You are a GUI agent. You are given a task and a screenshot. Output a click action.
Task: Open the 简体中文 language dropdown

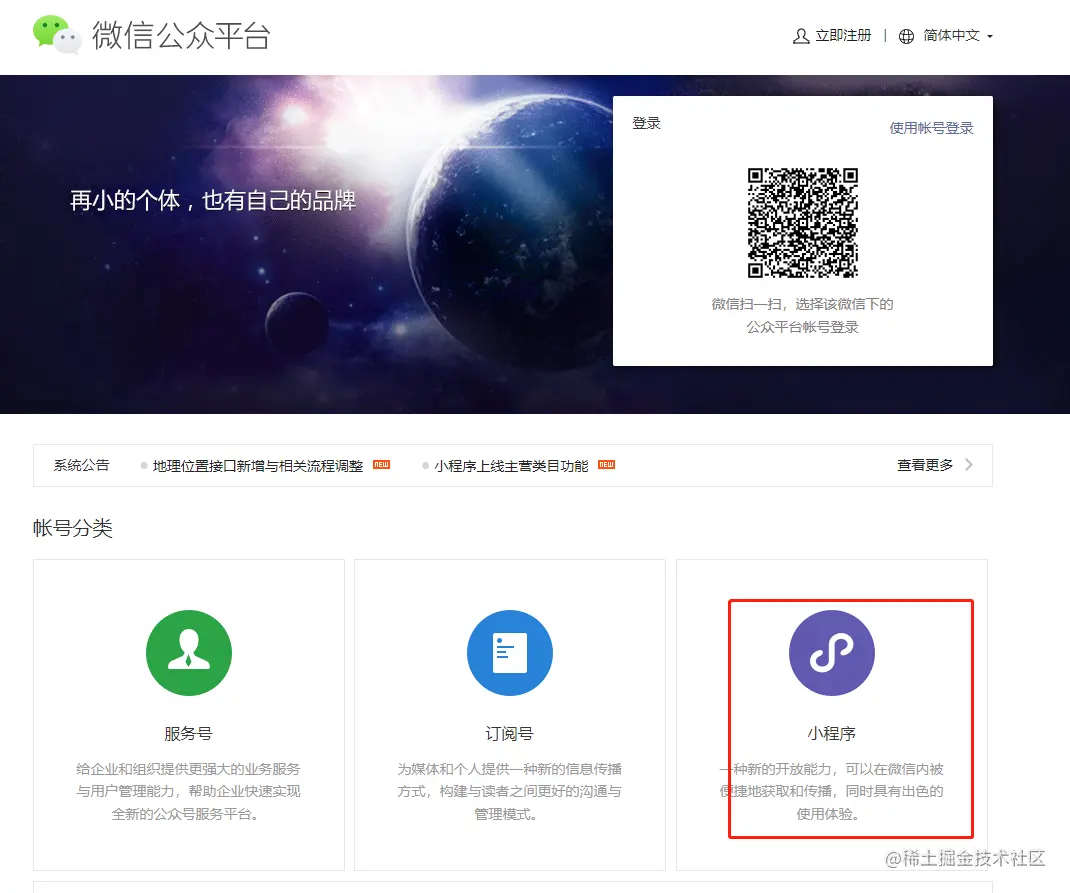pos(951,35)
